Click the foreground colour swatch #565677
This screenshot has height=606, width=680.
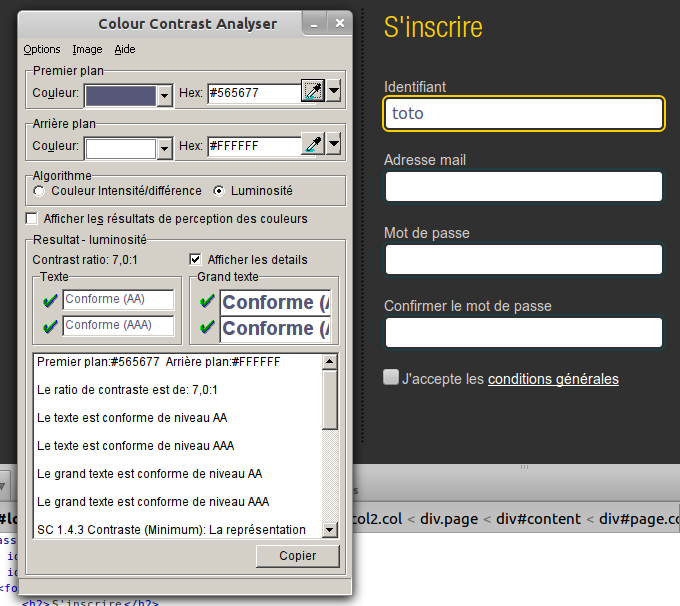pyautogui.click(x=121, y=95)
